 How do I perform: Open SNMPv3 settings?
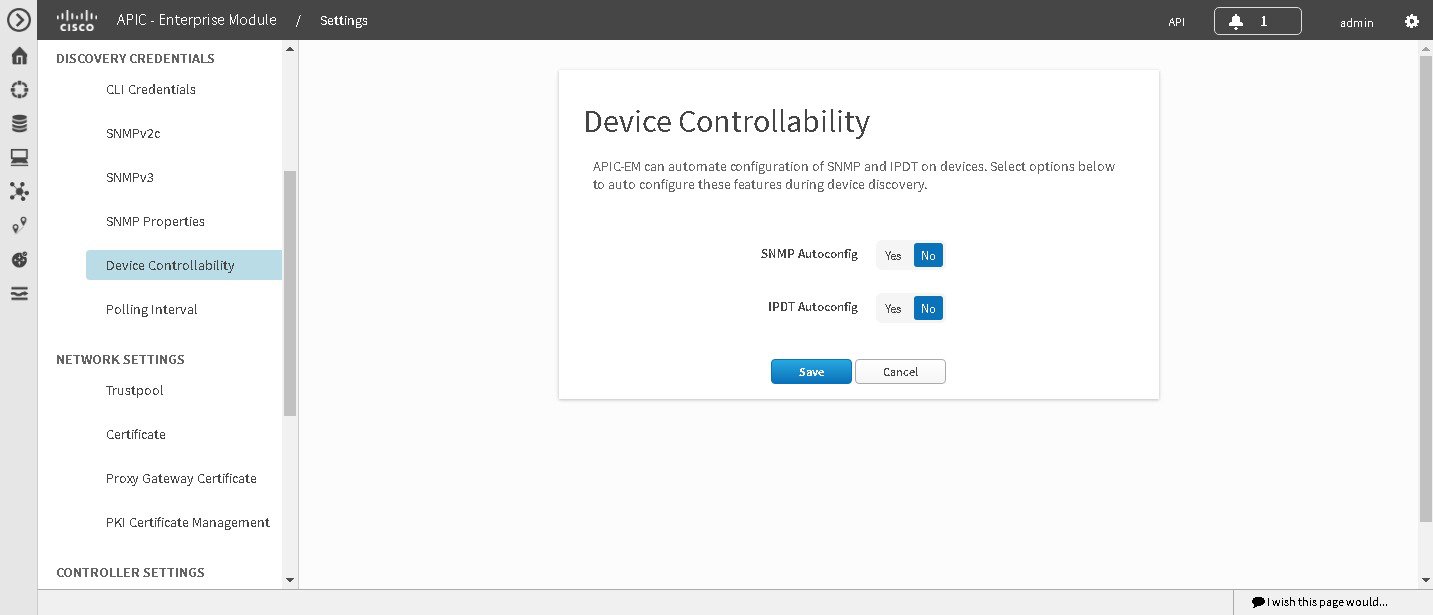tap(133, 177)
